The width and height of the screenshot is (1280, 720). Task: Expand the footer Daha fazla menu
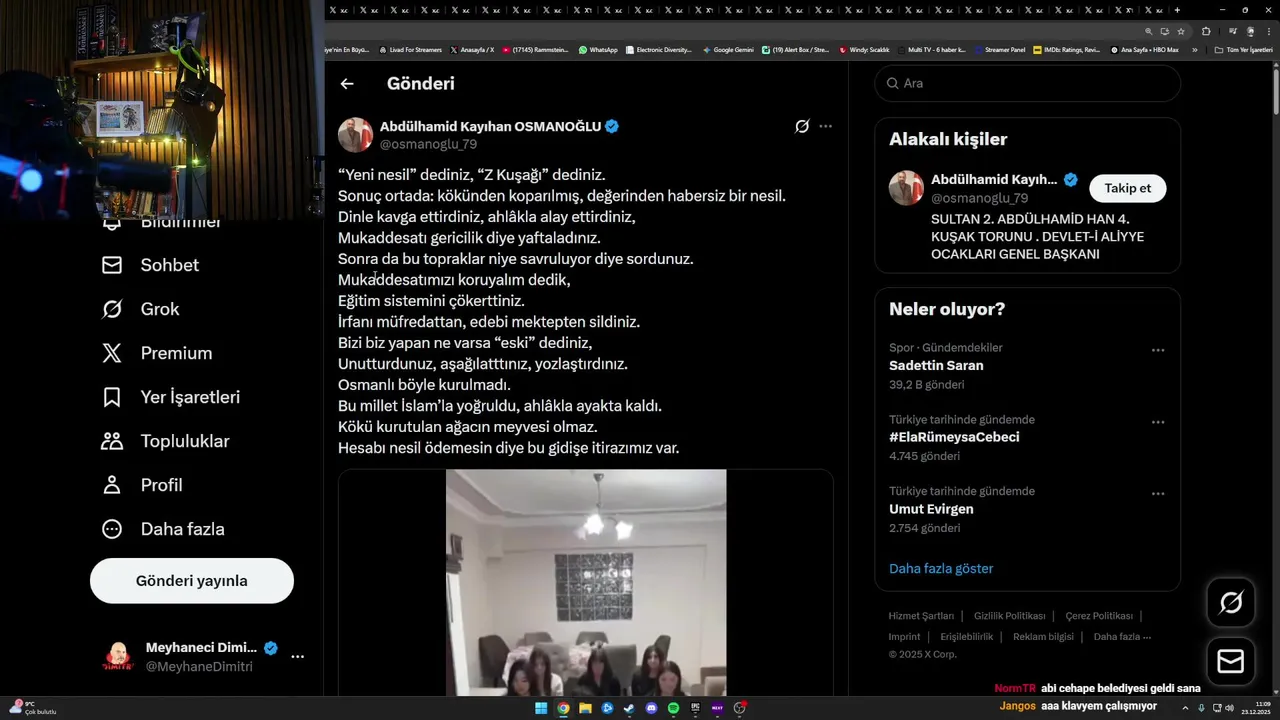(1122, 637)
